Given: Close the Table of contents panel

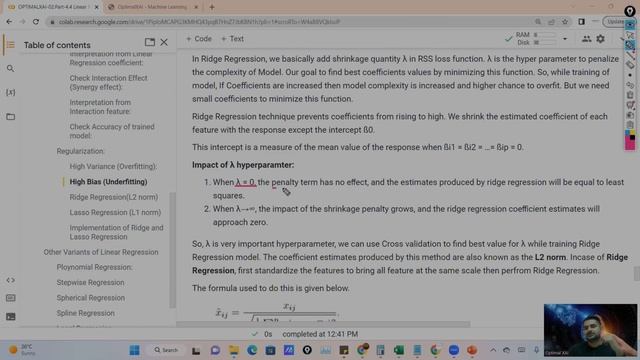Looking at the screenshot, I should coord(164,42).
